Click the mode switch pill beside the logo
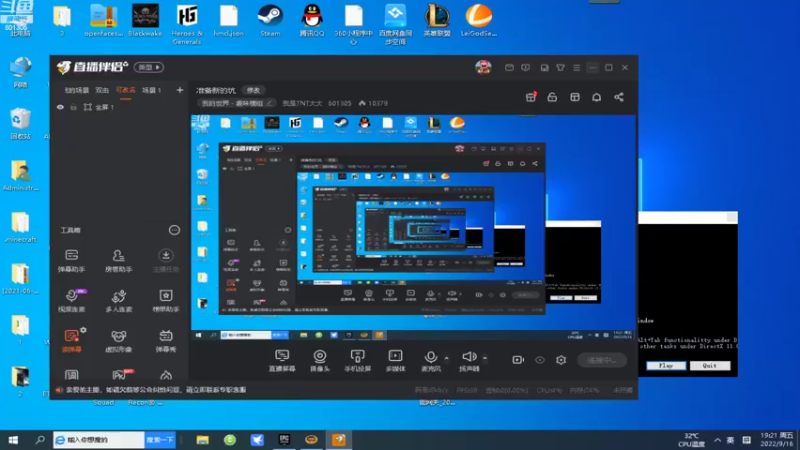 point(148,67)
